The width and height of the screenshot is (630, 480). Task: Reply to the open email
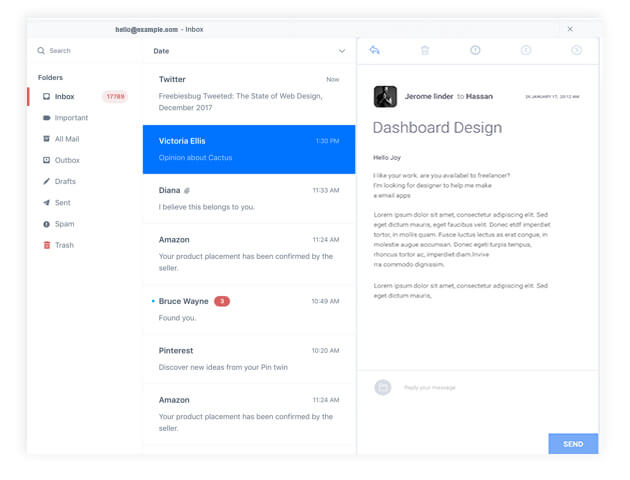[x=374, y=50]
